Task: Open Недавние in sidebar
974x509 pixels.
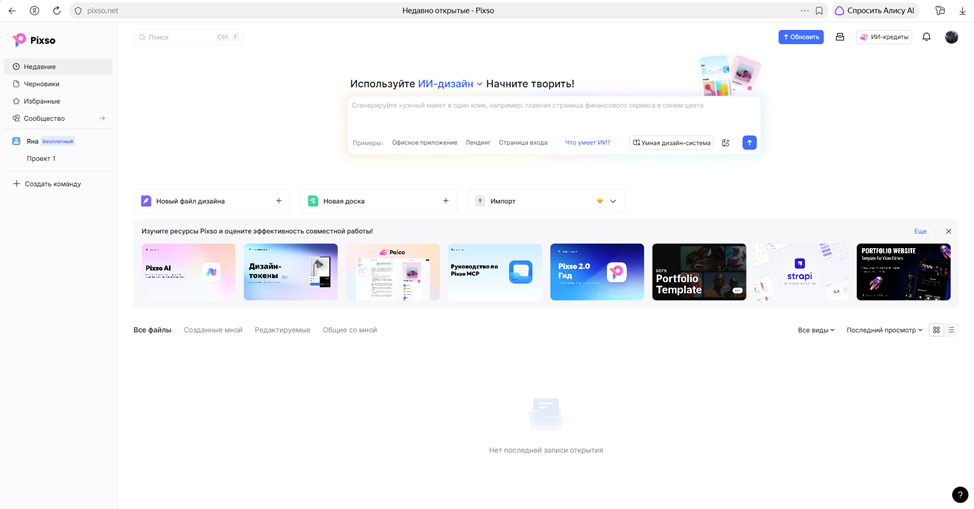Action: point(58,66)
